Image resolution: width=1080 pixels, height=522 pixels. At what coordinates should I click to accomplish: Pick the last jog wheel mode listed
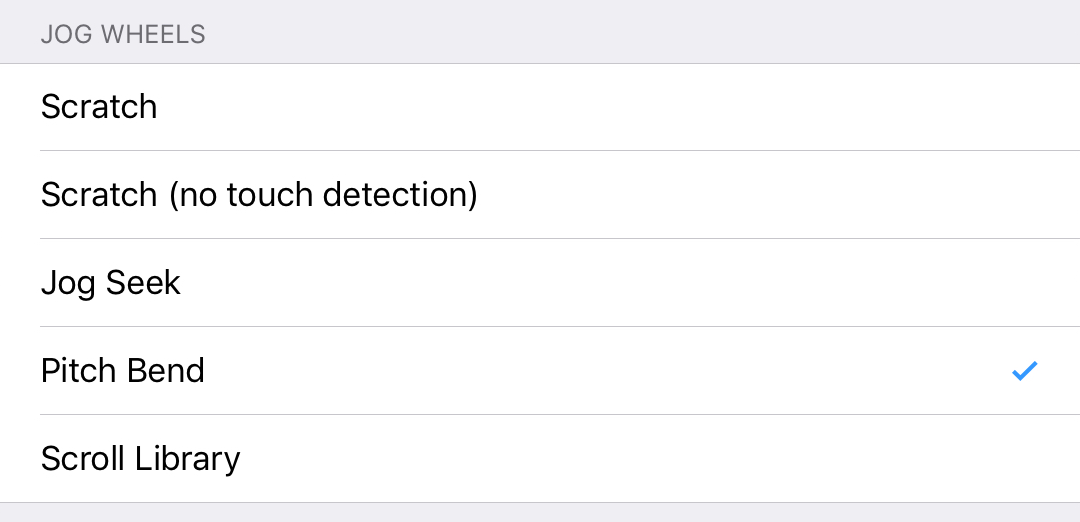[540, 459]
